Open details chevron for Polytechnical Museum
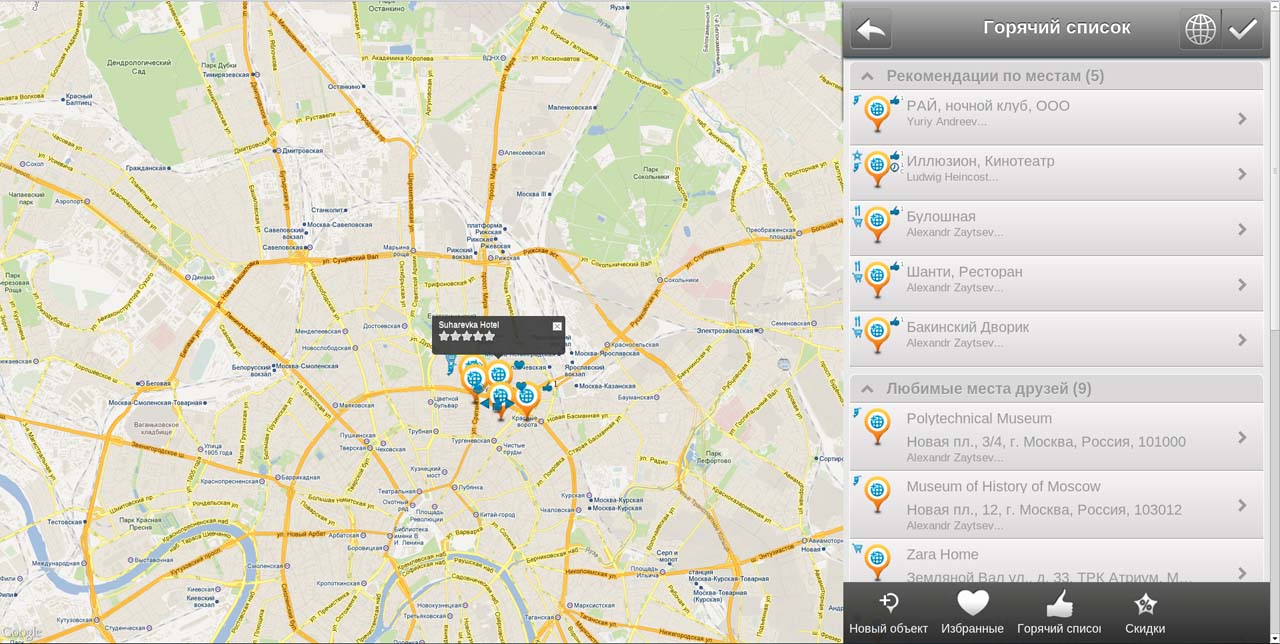This screenshot has width=1280, height=644. (x=1242, y=437)
